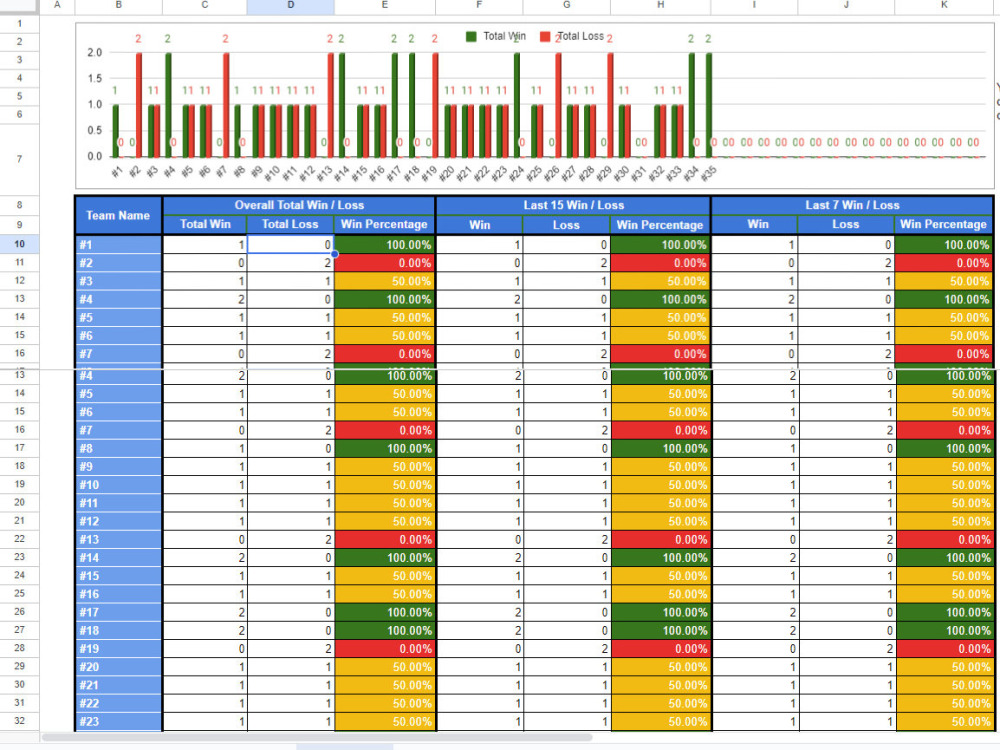This screenshot has width=1000, height=750.
Task: Select the Total Win legend color square
Action: (x=471, y=36)
